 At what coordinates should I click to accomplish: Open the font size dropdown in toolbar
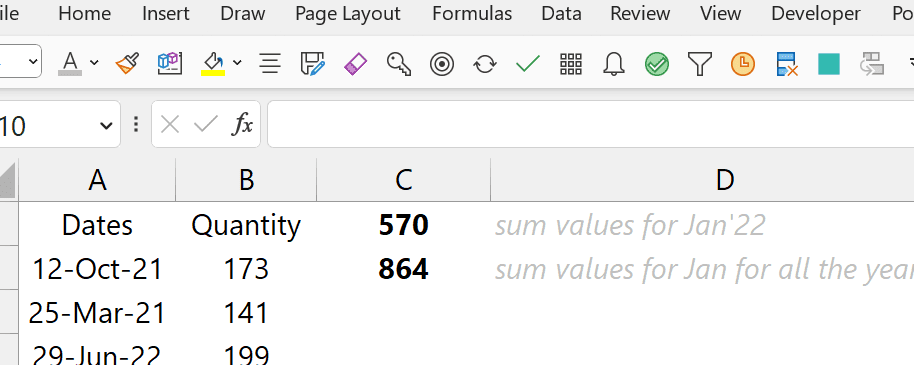pyautogui.click(x=33, y=61)
